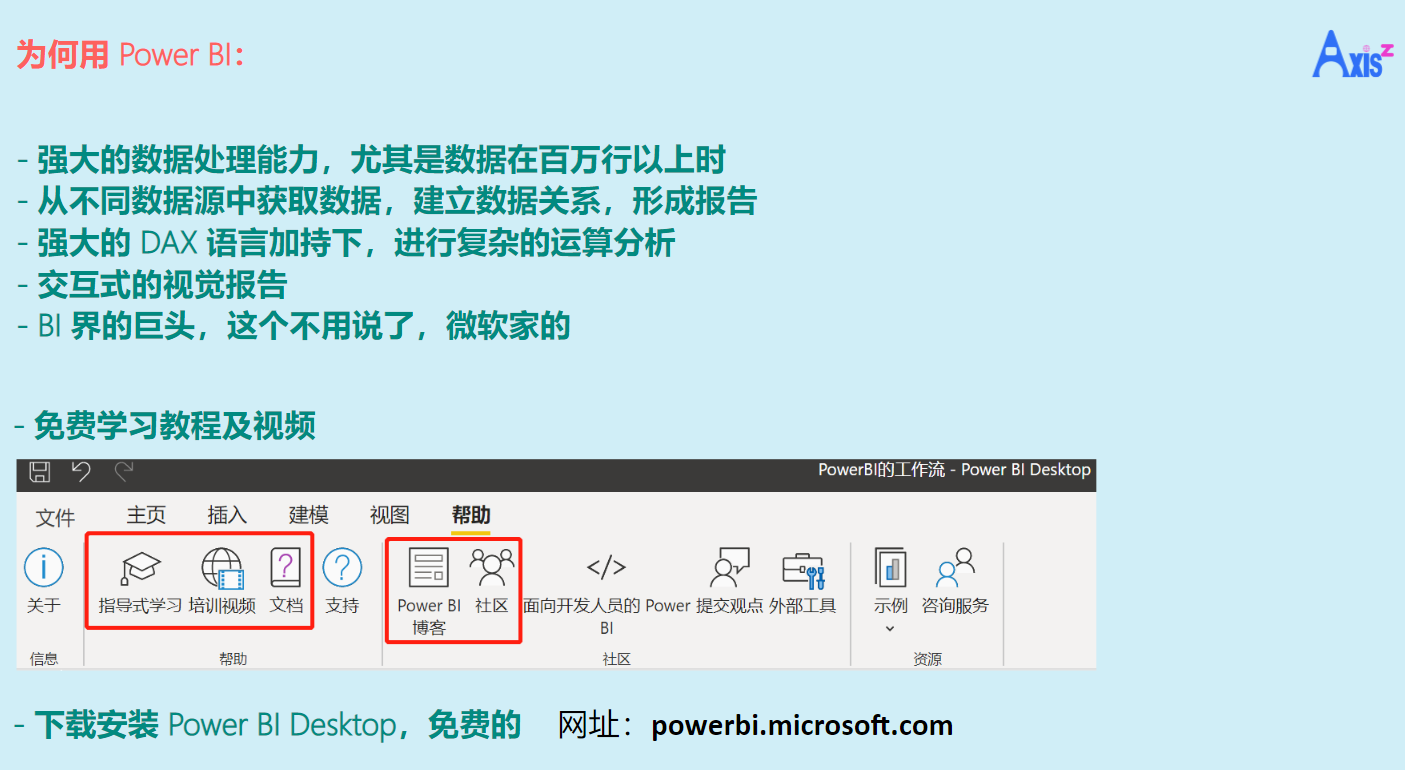The width and height of the screenshot is (1405, 770).
Task: Click the 从不同数据源中获取数据 bullet
Action: (x=387, y=202)
